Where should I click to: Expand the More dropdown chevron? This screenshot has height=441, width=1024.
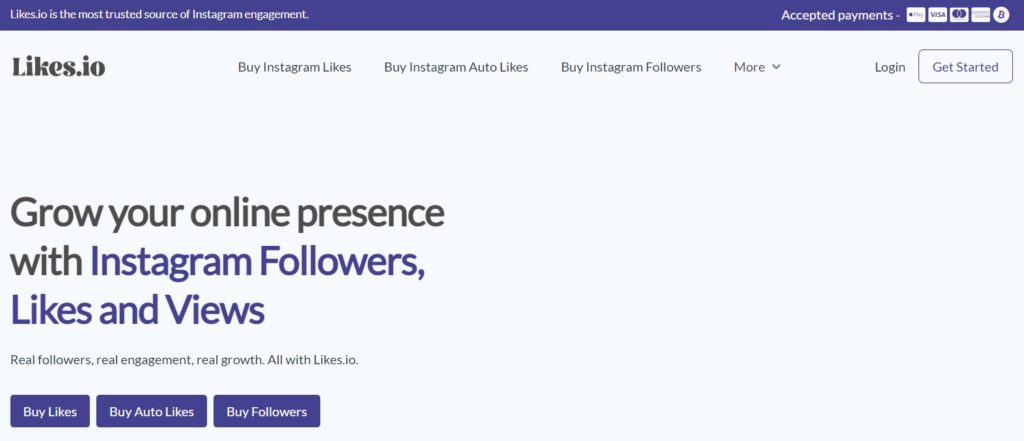click(776, 67)
